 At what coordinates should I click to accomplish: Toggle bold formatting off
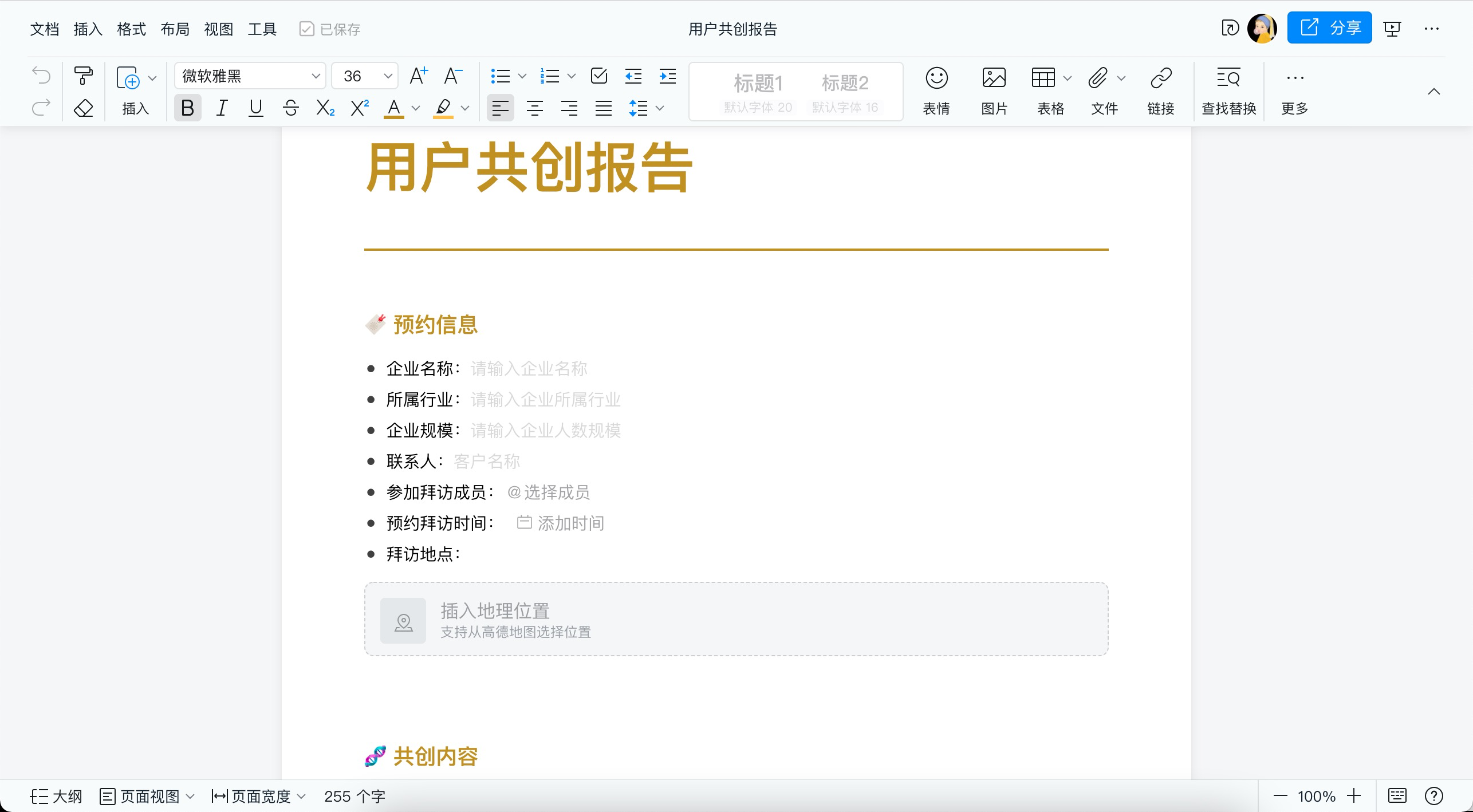pos(187,108)
